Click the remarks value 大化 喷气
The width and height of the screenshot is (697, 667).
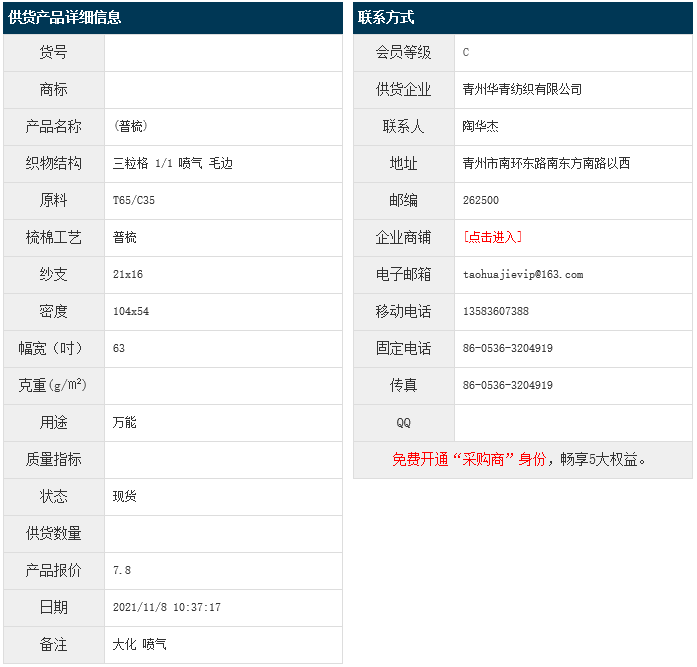coord(140,644)
